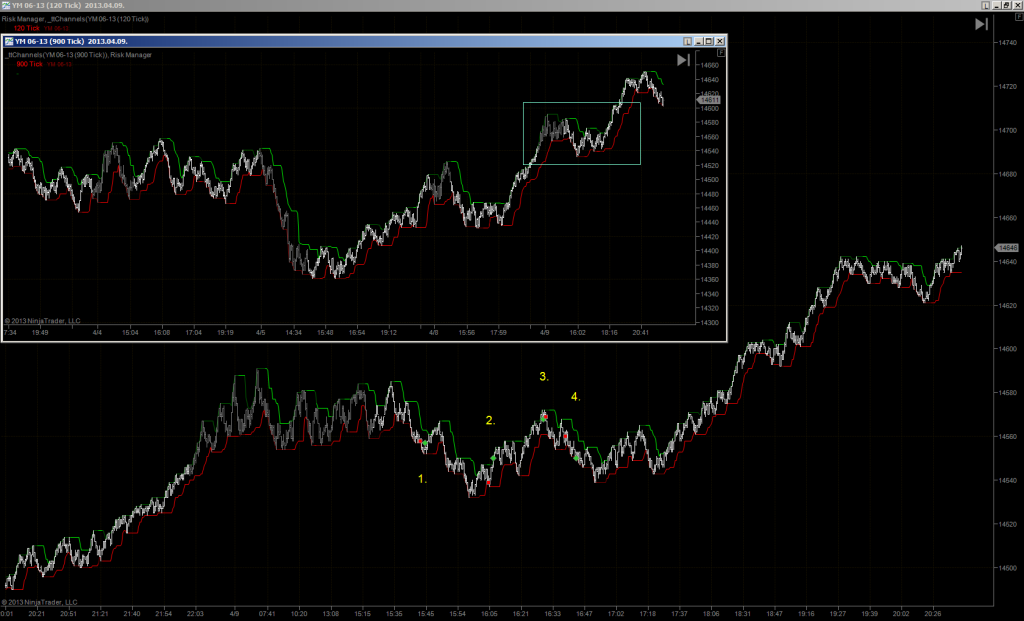The width and height of the screenshot is (1024, 621).
Task: Click the 20:41 time label on the 900 Tick chart
Action: point(641,332)
